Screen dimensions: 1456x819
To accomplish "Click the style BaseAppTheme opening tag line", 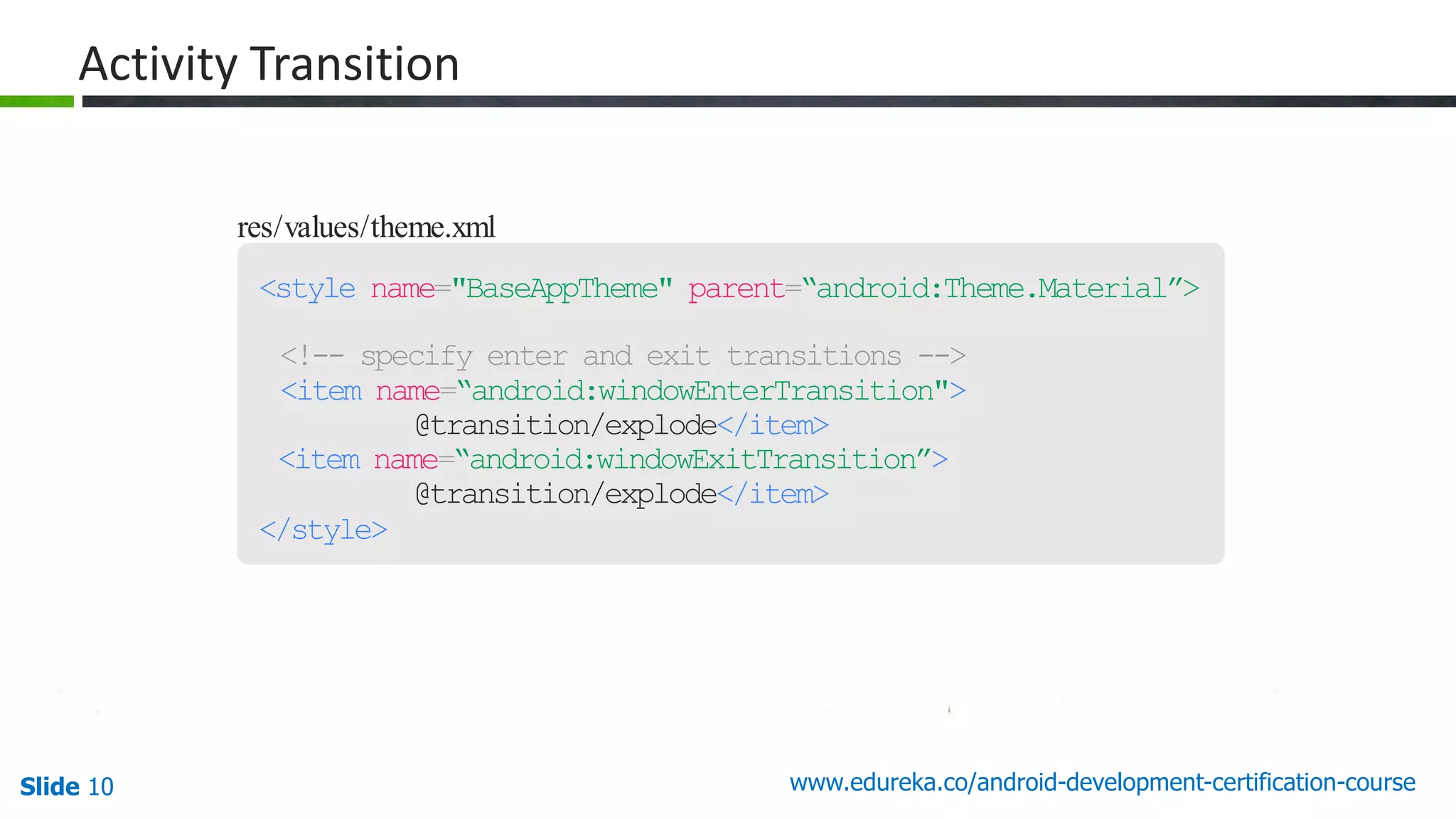I will (729, 289).
